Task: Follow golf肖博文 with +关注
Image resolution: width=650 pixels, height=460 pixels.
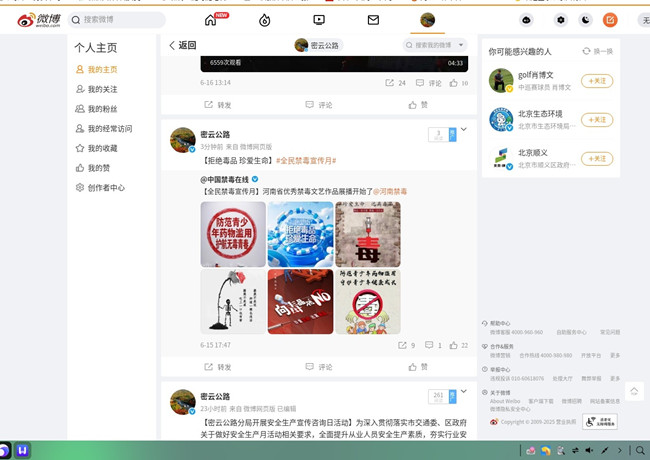Action: tap(597, 81)
